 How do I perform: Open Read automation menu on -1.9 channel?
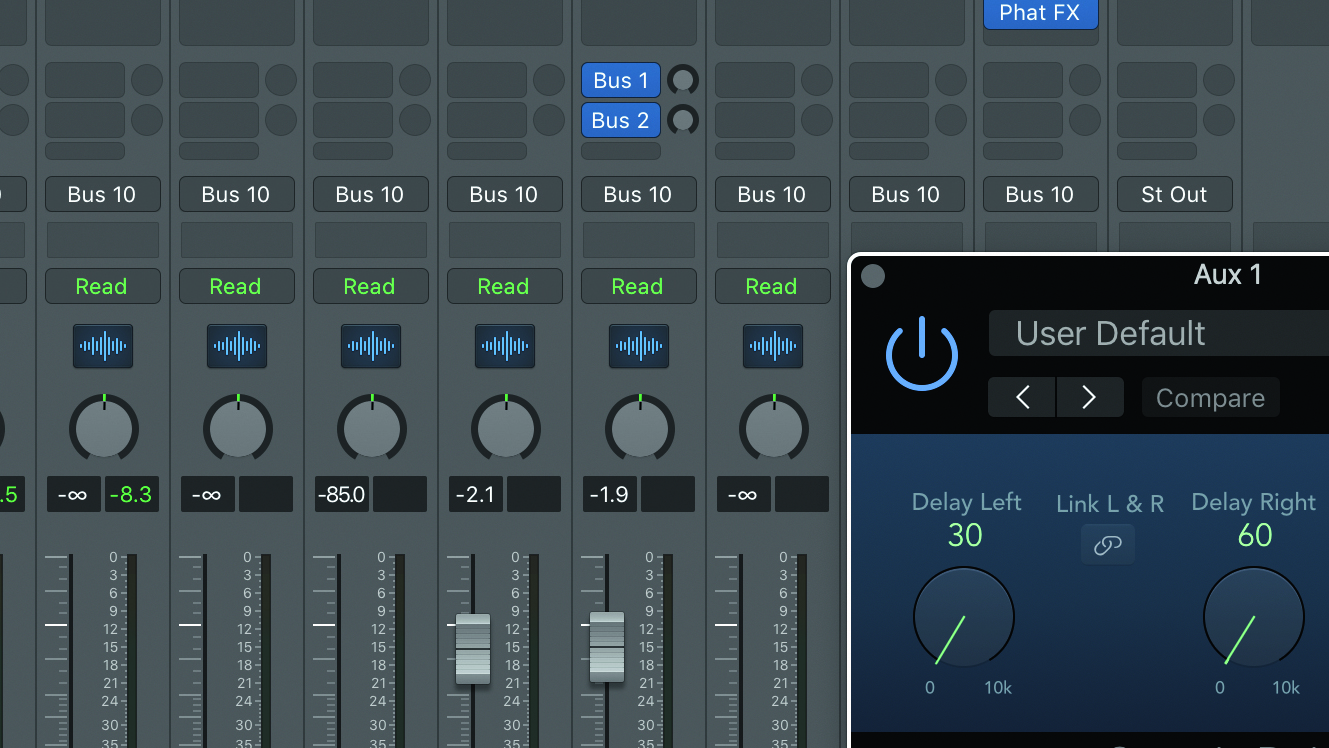coord(638,286)
